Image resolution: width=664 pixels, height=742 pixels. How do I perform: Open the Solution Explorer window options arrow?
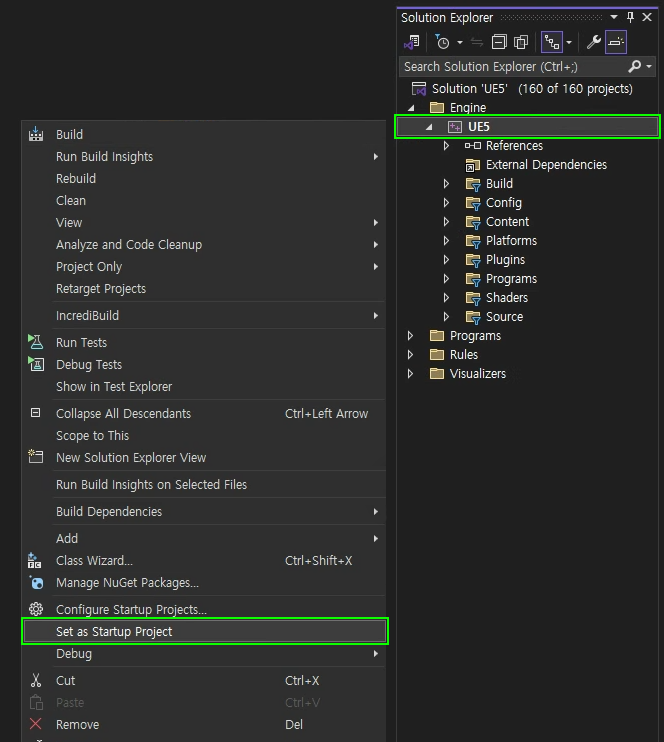pos(614,17)
